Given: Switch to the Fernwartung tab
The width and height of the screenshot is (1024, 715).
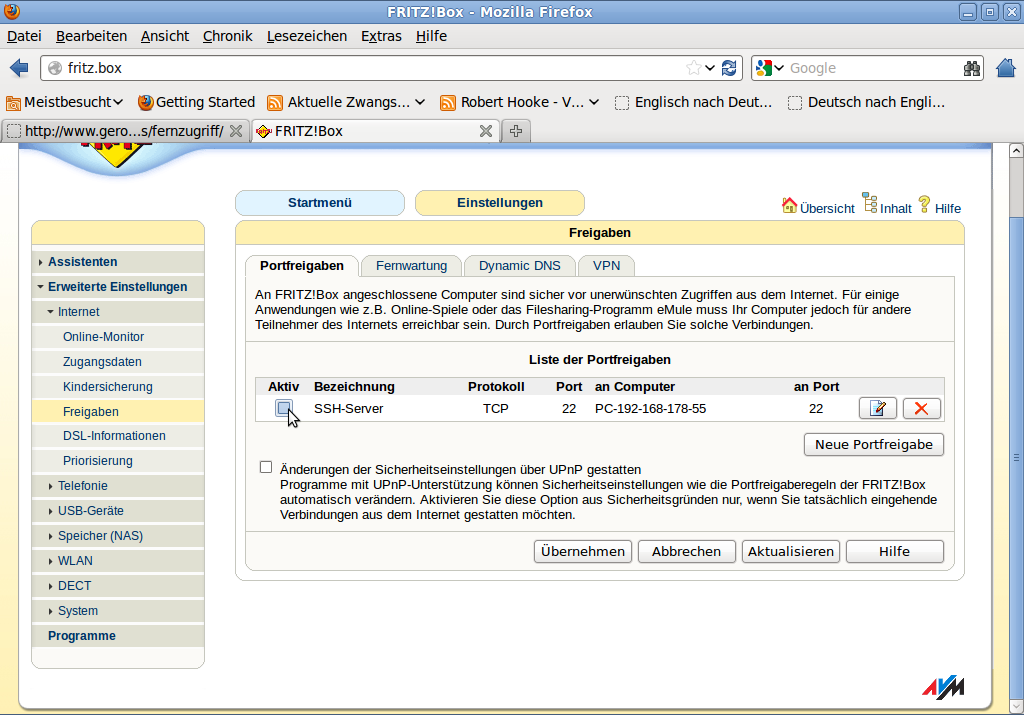Looking at the screenshot, I should point(411,266).
